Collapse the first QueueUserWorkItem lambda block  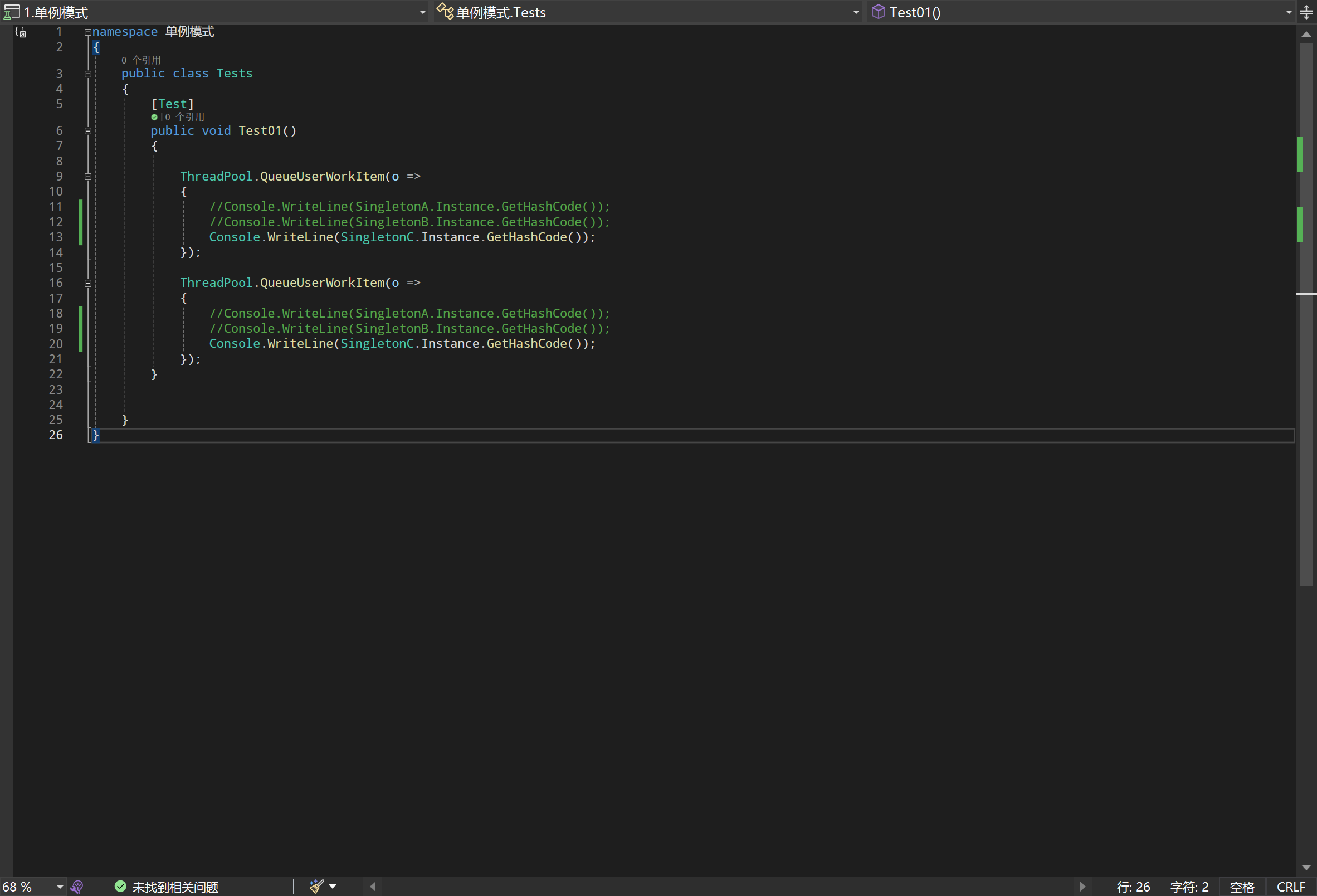(x=88, y=177)
